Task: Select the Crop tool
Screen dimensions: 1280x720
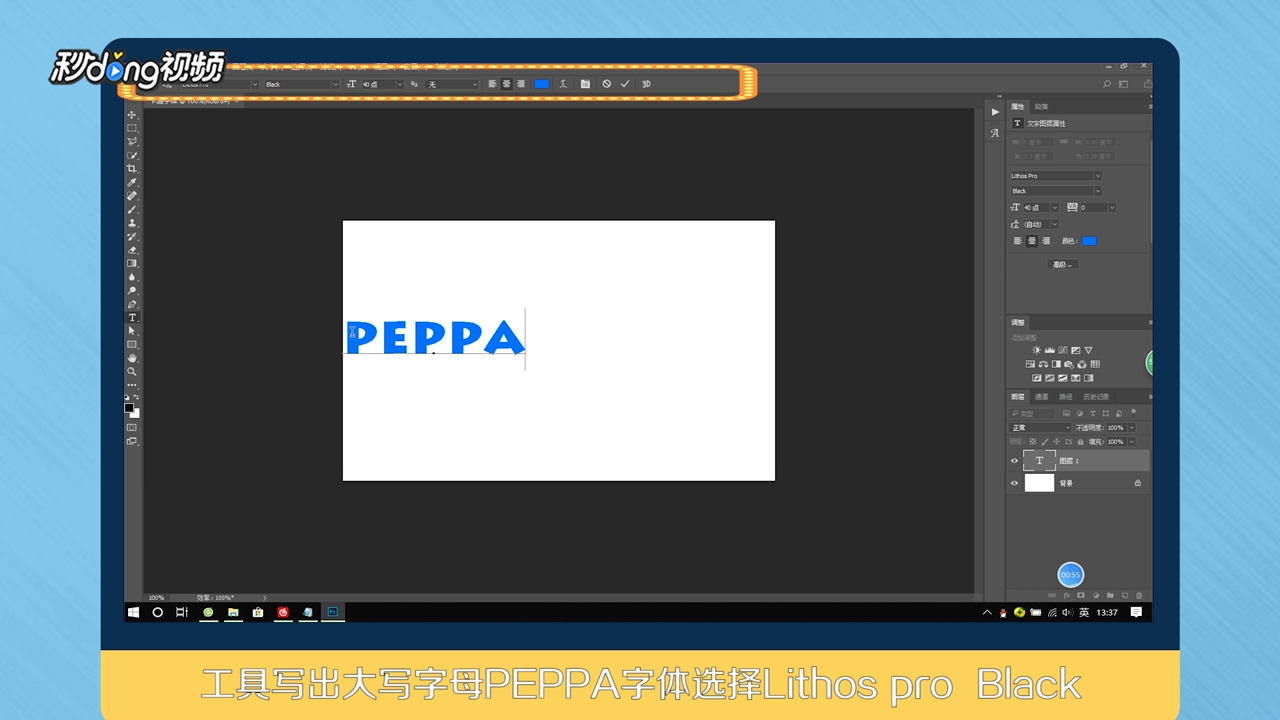Action: click(132, 169)
